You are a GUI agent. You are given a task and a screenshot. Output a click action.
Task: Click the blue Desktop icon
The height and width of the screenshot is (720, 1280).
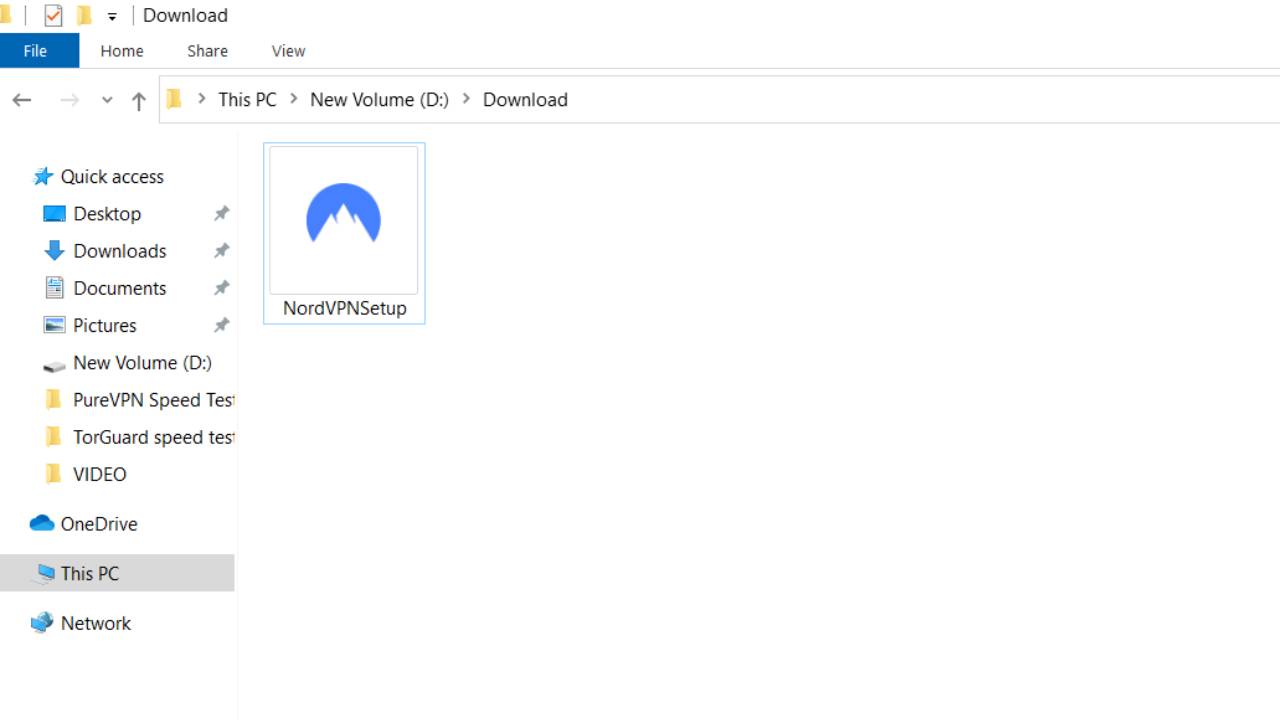pos(54,214)
